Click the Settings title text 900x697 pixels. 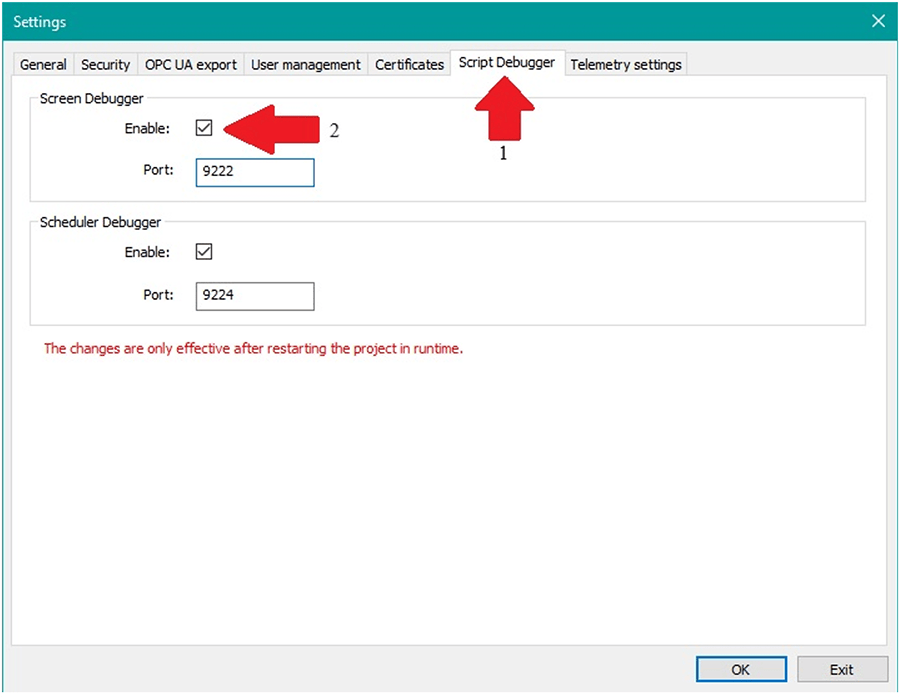pos(40,22)
